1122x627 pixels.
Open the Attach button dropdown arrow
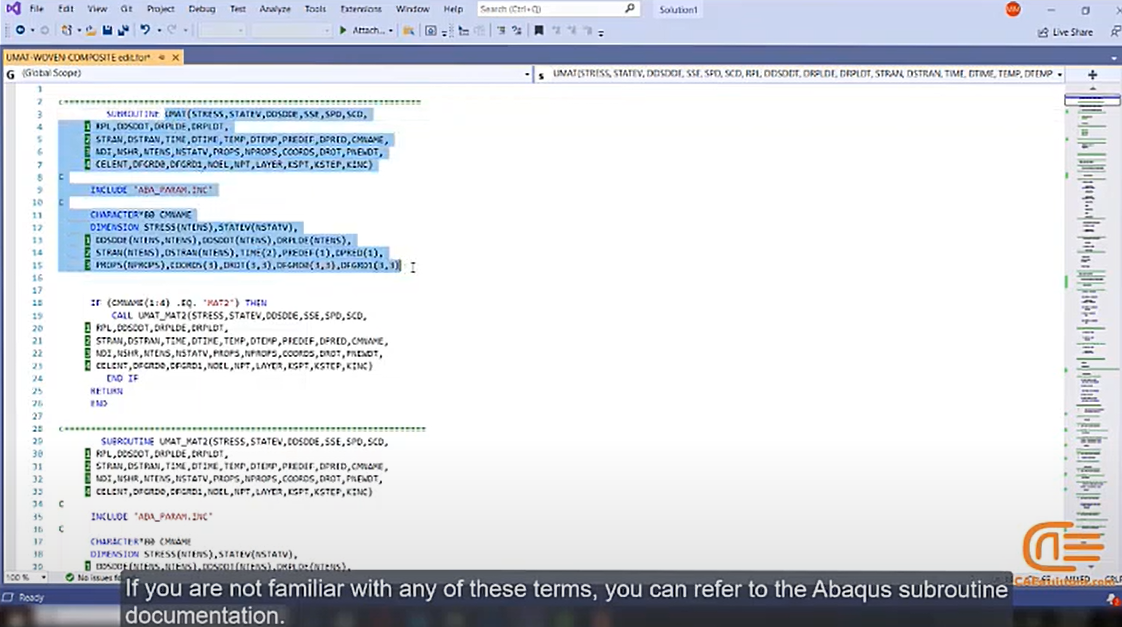pos(391,31)
